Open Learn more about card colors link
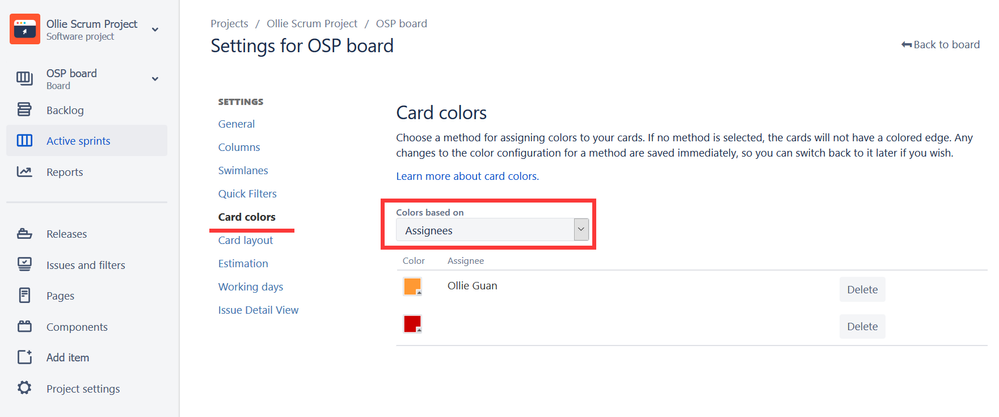 click(x=467, y=176)
